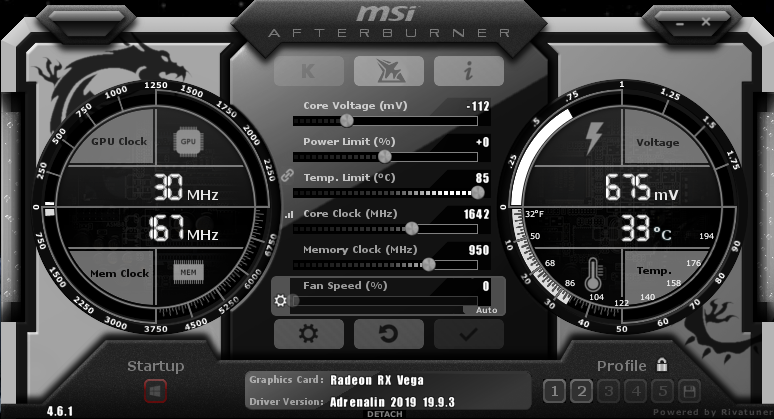Click the Memory Clock value 950
Viewport: 774px width, 419px height.
[x=479, y=250]
